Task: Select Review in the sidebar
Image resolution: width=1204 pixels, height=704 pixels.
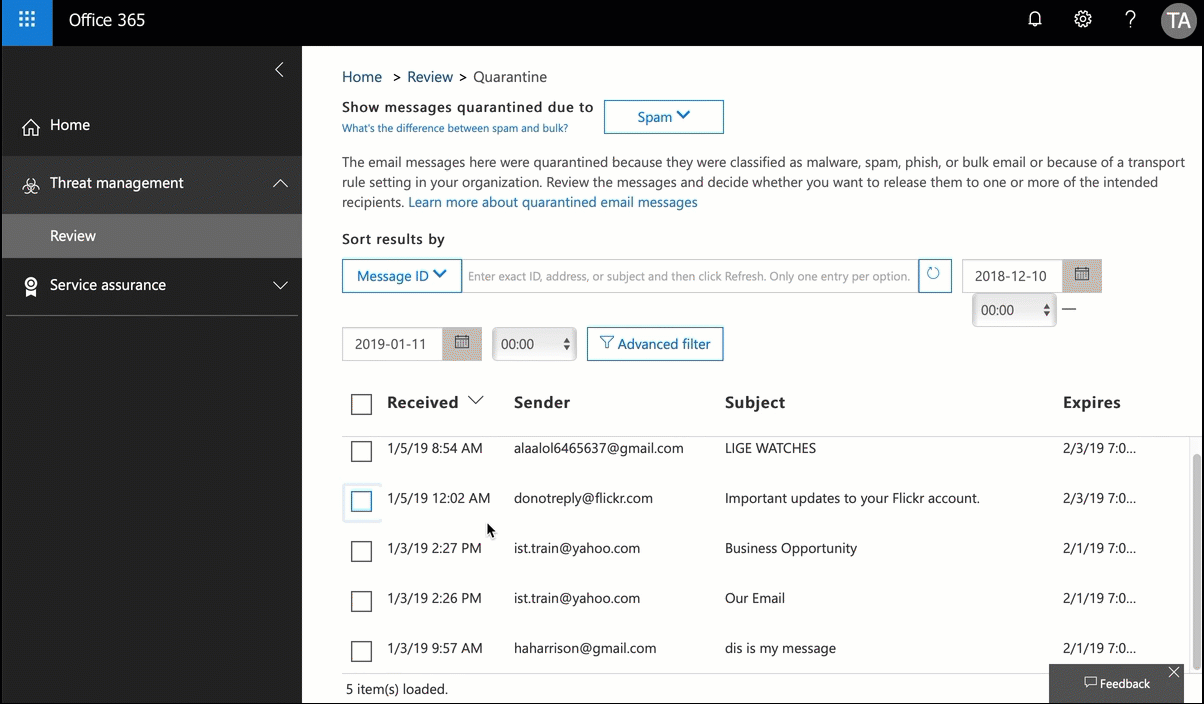Action: pyautogui.click(x=152, y=236)
